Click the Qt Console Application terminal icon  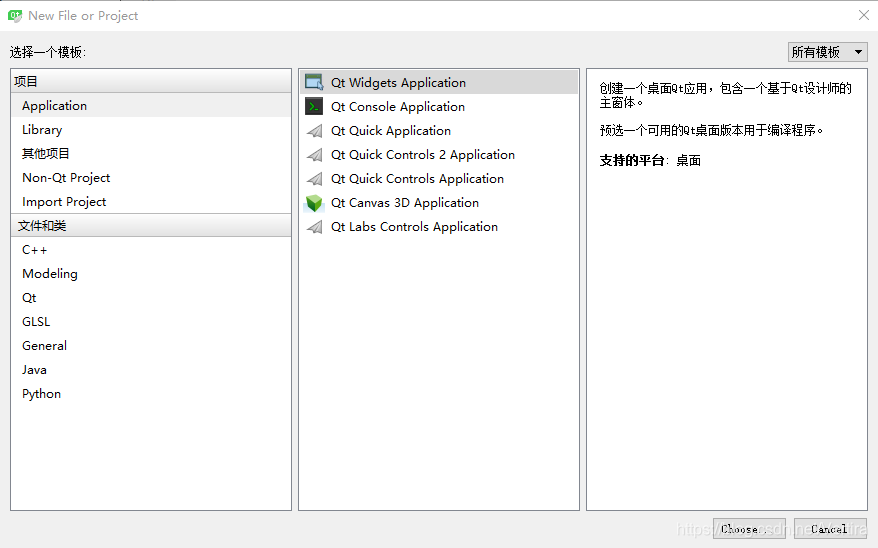[x=314, y=106]
